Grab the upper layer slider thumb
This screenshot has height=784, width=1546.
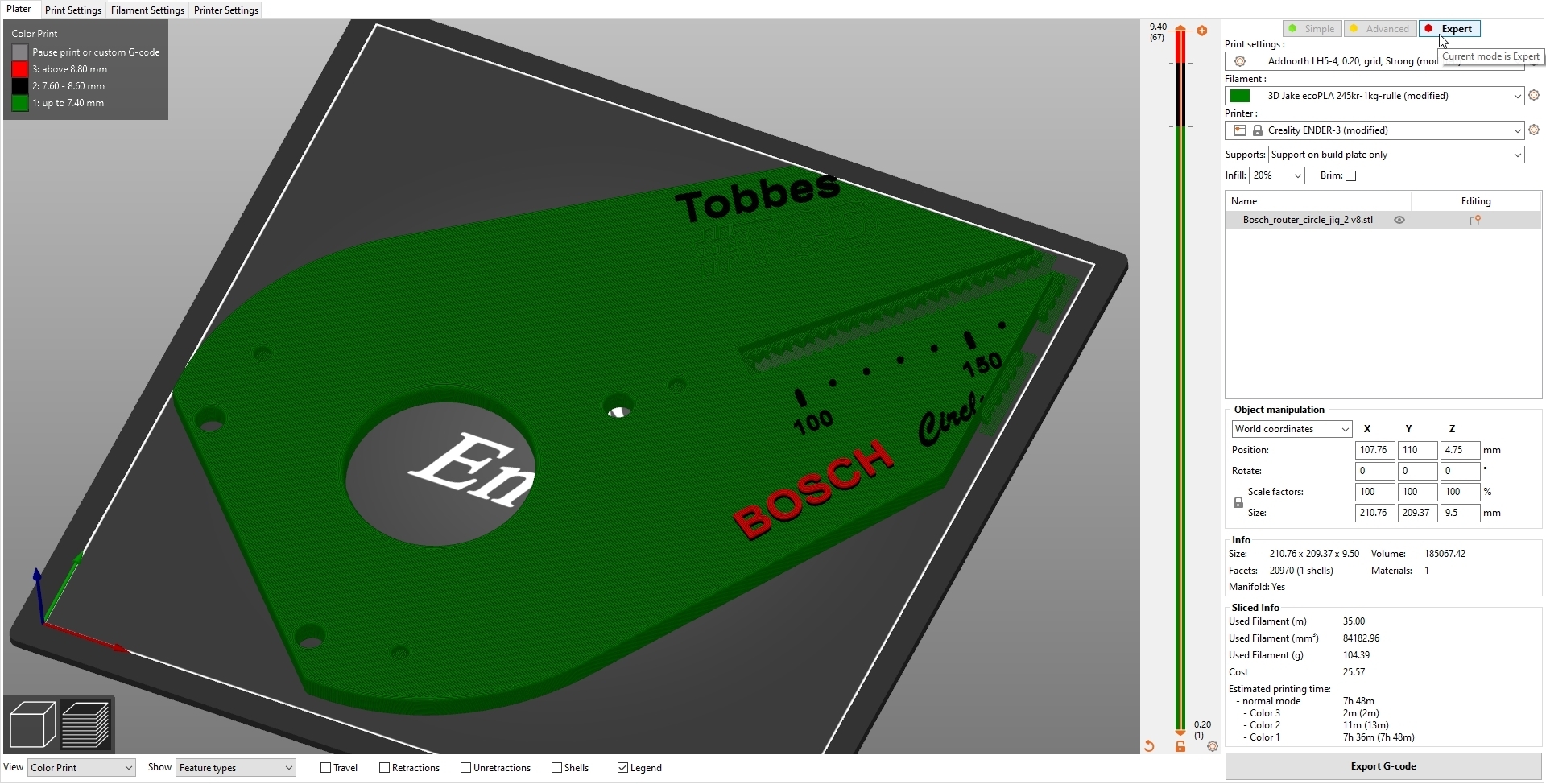pos(1180,30)
